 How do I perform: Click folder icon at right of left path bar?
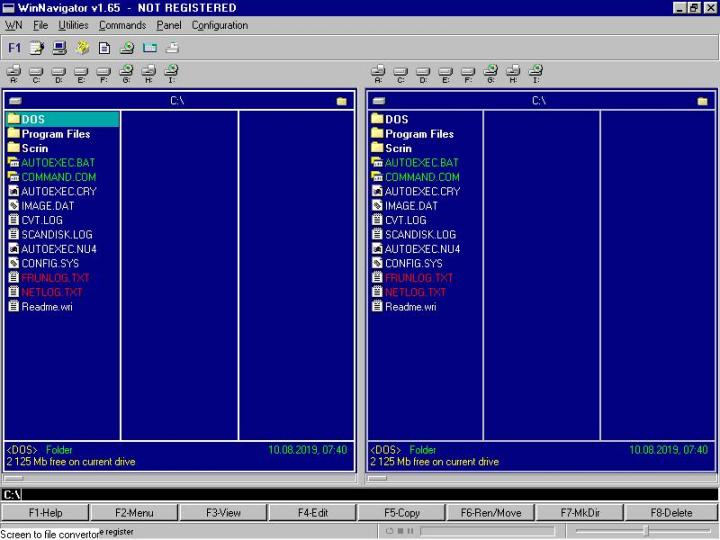pos(341,101)
